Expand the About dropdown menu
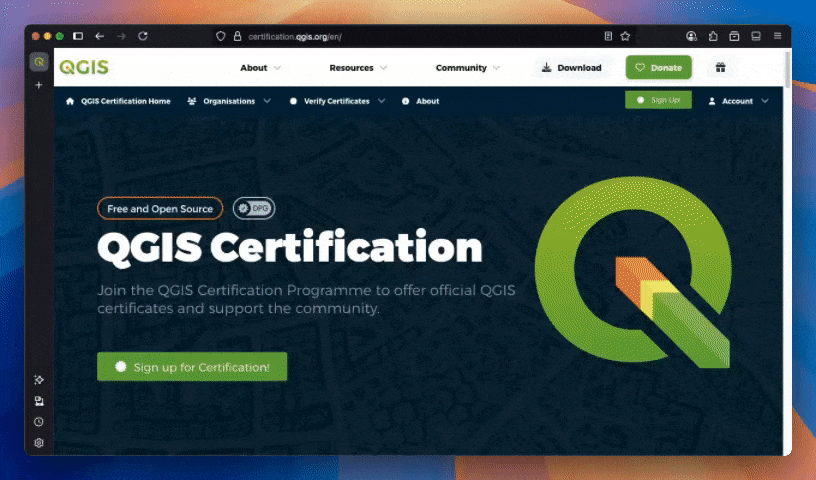This screenshot has height=480, width=816. [x=260, y=68]
